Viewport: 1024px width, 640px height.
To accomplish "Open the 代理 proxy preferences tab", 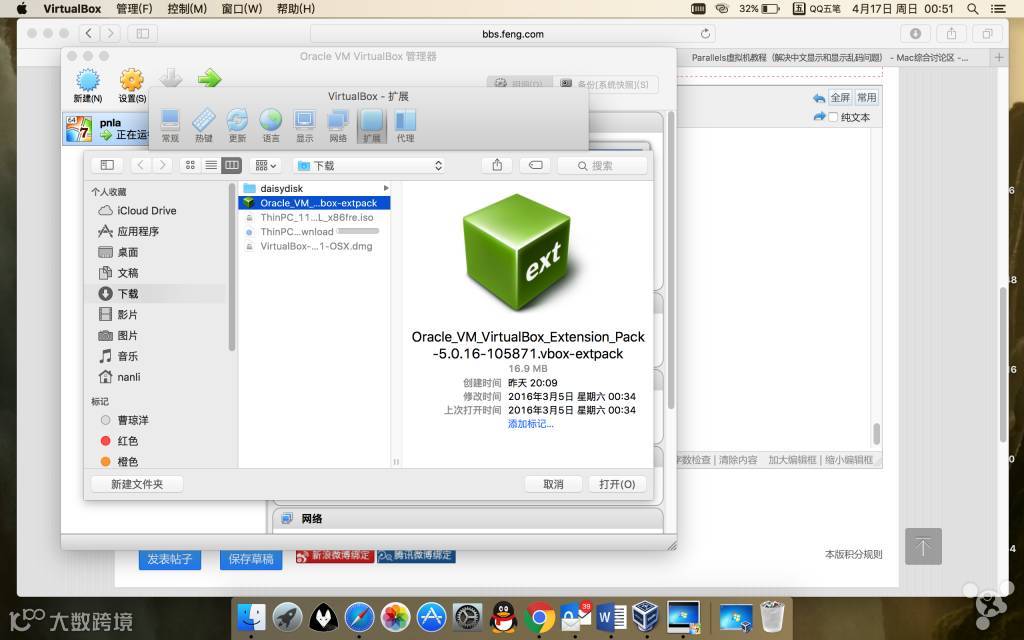I will [405, 125].
